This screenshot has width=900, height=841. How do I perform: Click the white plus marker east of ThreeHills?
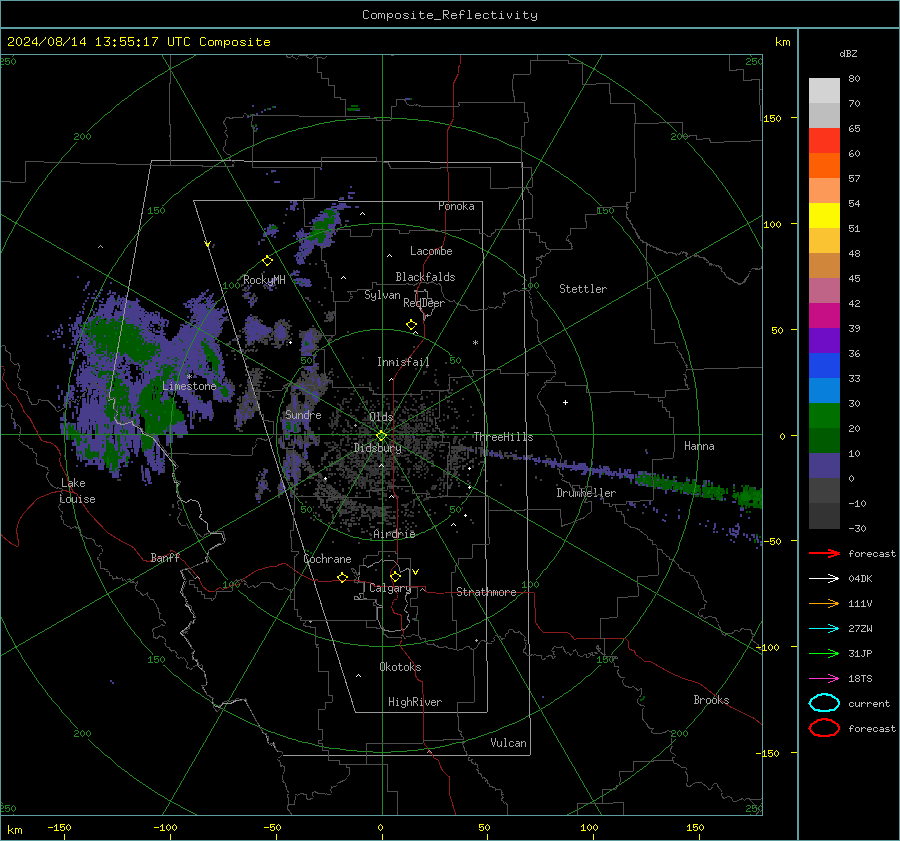click(565, 402)
